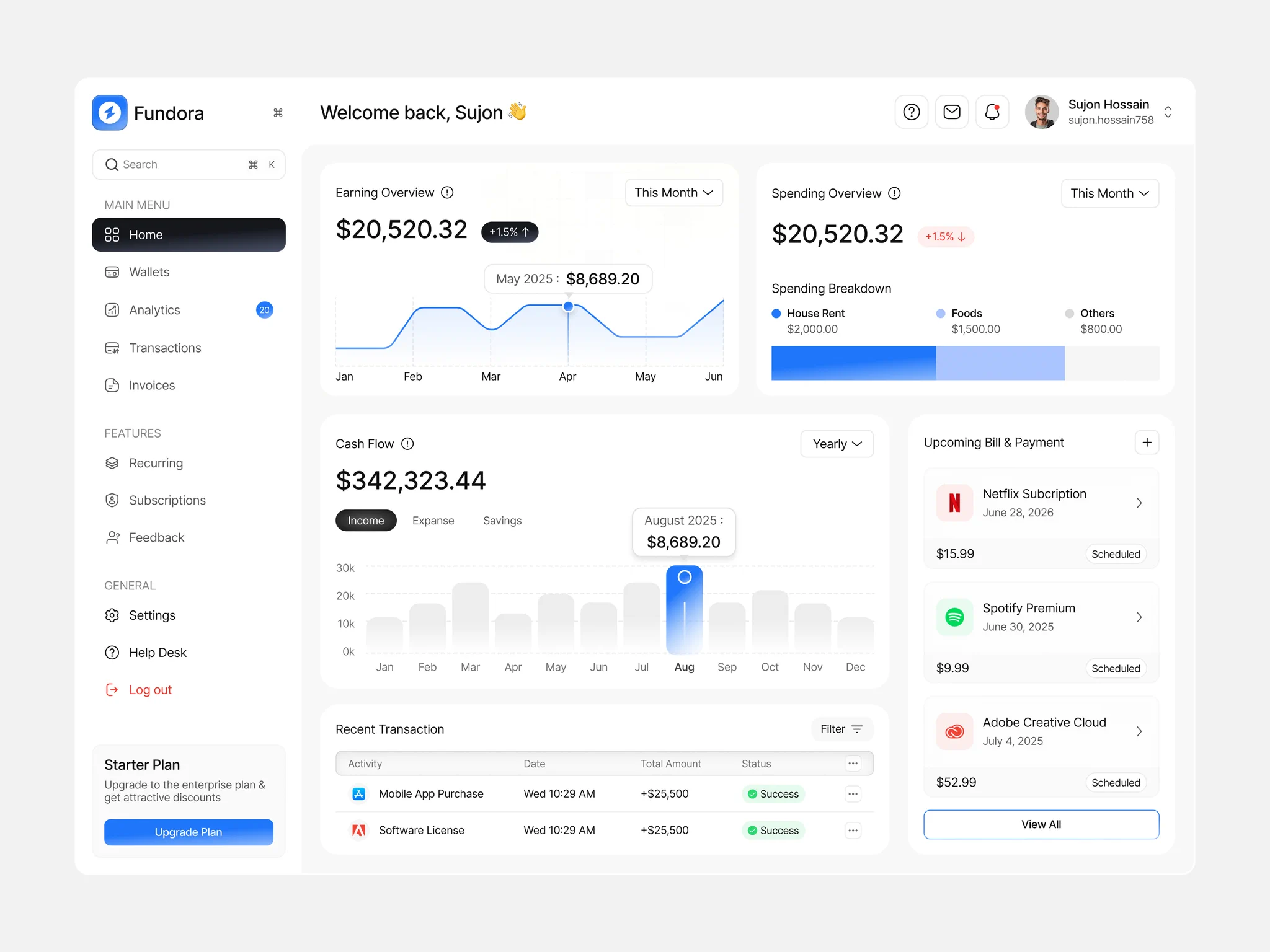Go to Wallets in the sidebar
Viewport: 1270px width, 952px height.
(189, 272)
